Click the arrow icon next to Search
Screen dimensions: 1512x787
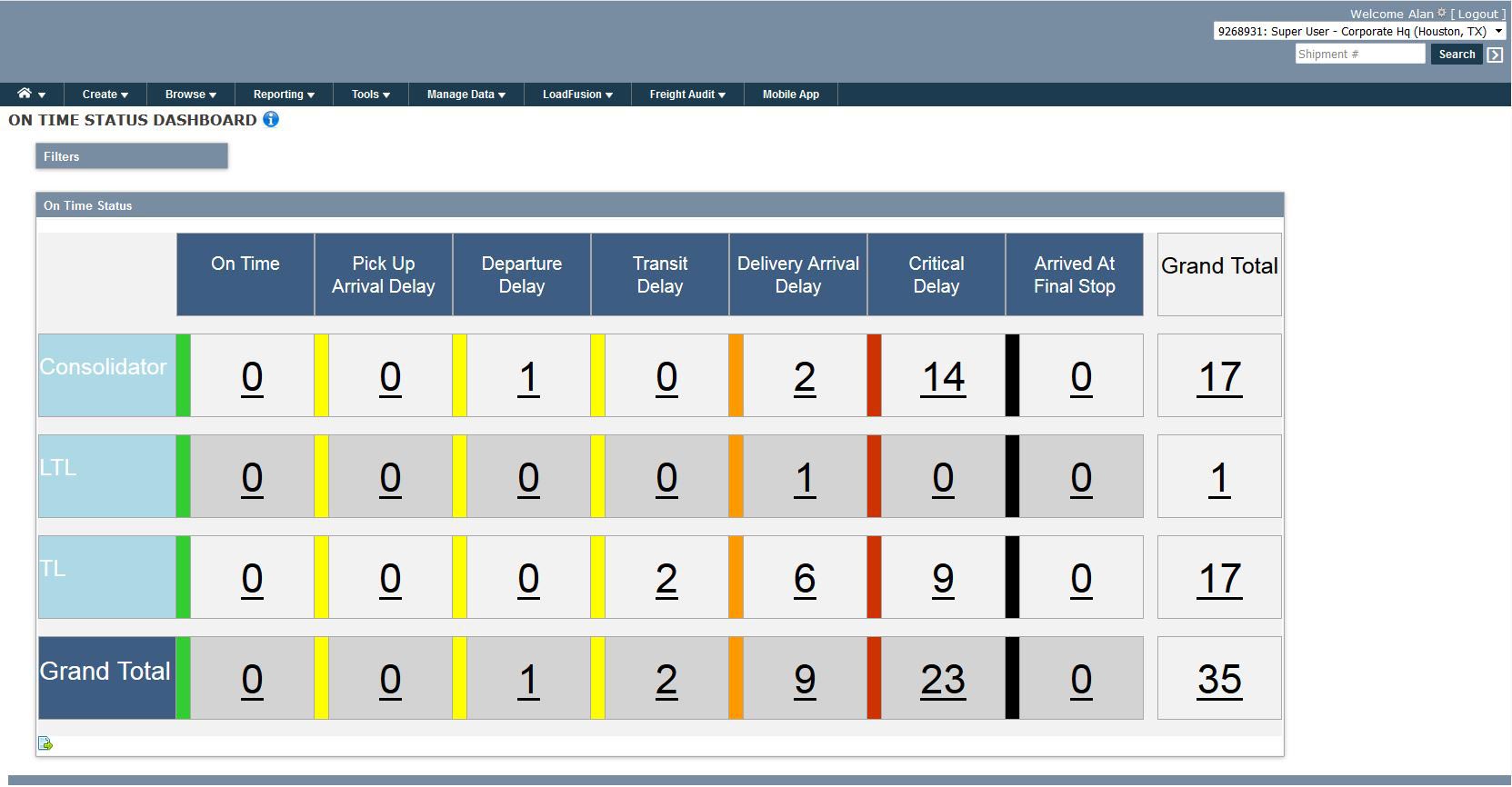click(x=1495, y=55)
